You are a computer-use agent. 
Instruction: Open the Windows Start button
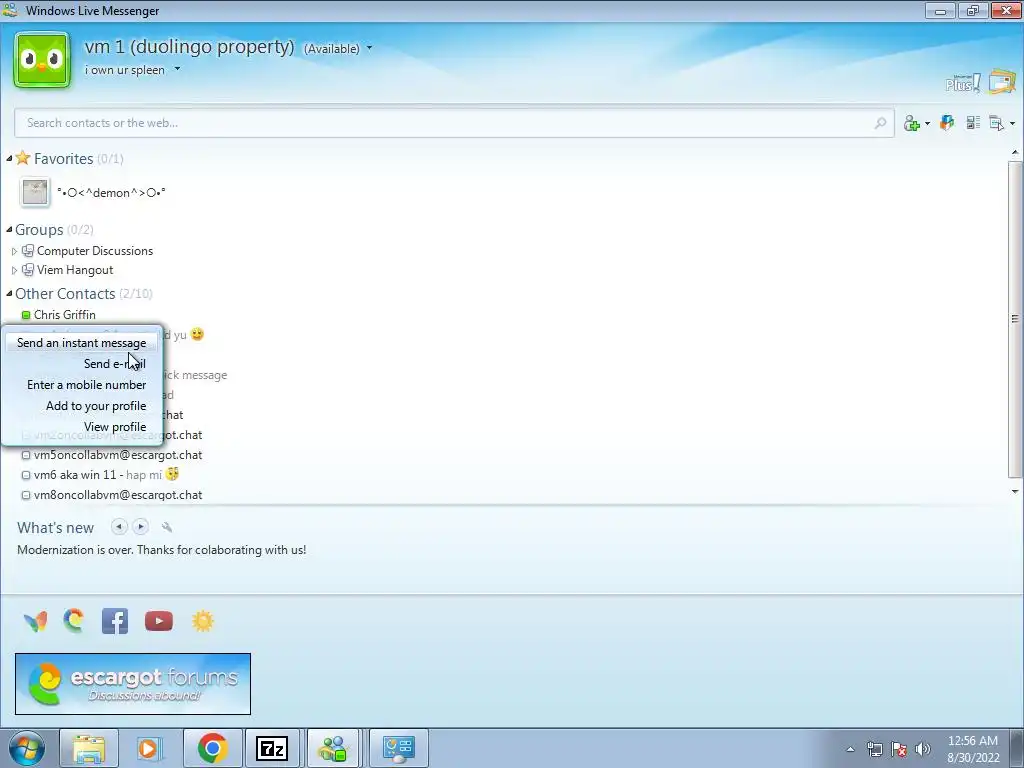pyautogui.click(x=27, y=748)
